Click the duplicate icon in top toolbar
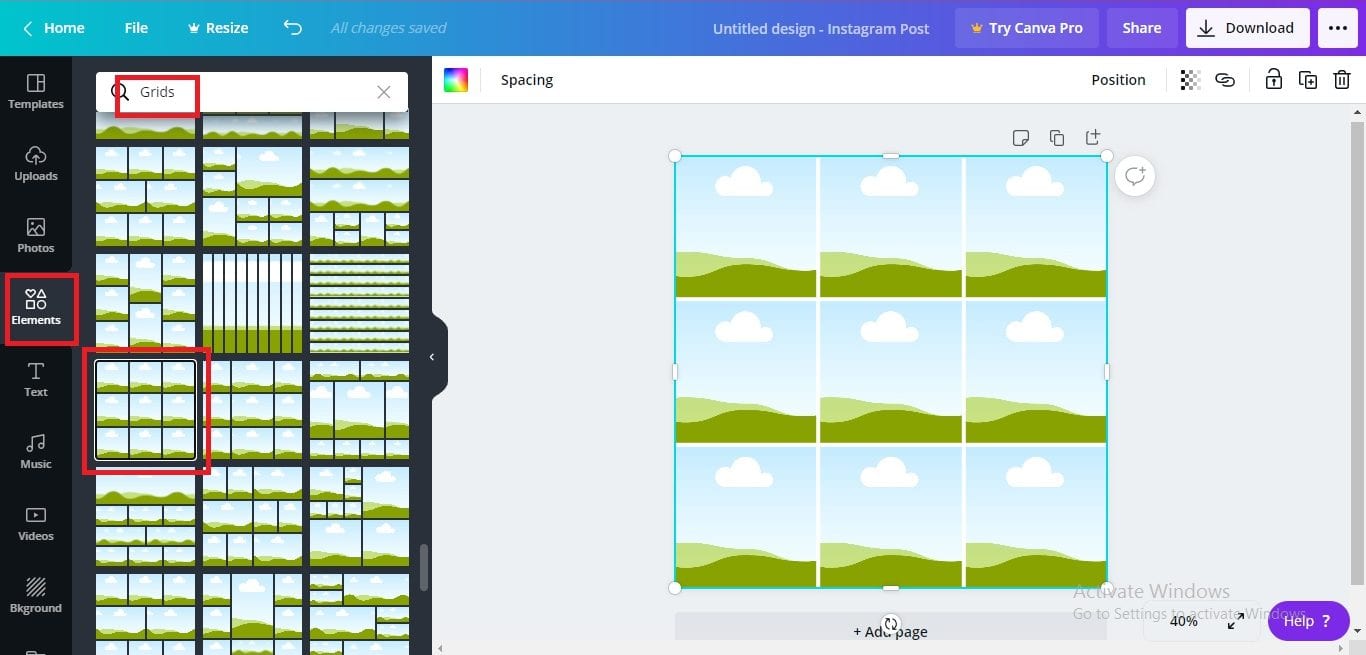Image resolution: width=1366 pixels, height=655 pixels. pyautogui.click(x=1308, y=80)
